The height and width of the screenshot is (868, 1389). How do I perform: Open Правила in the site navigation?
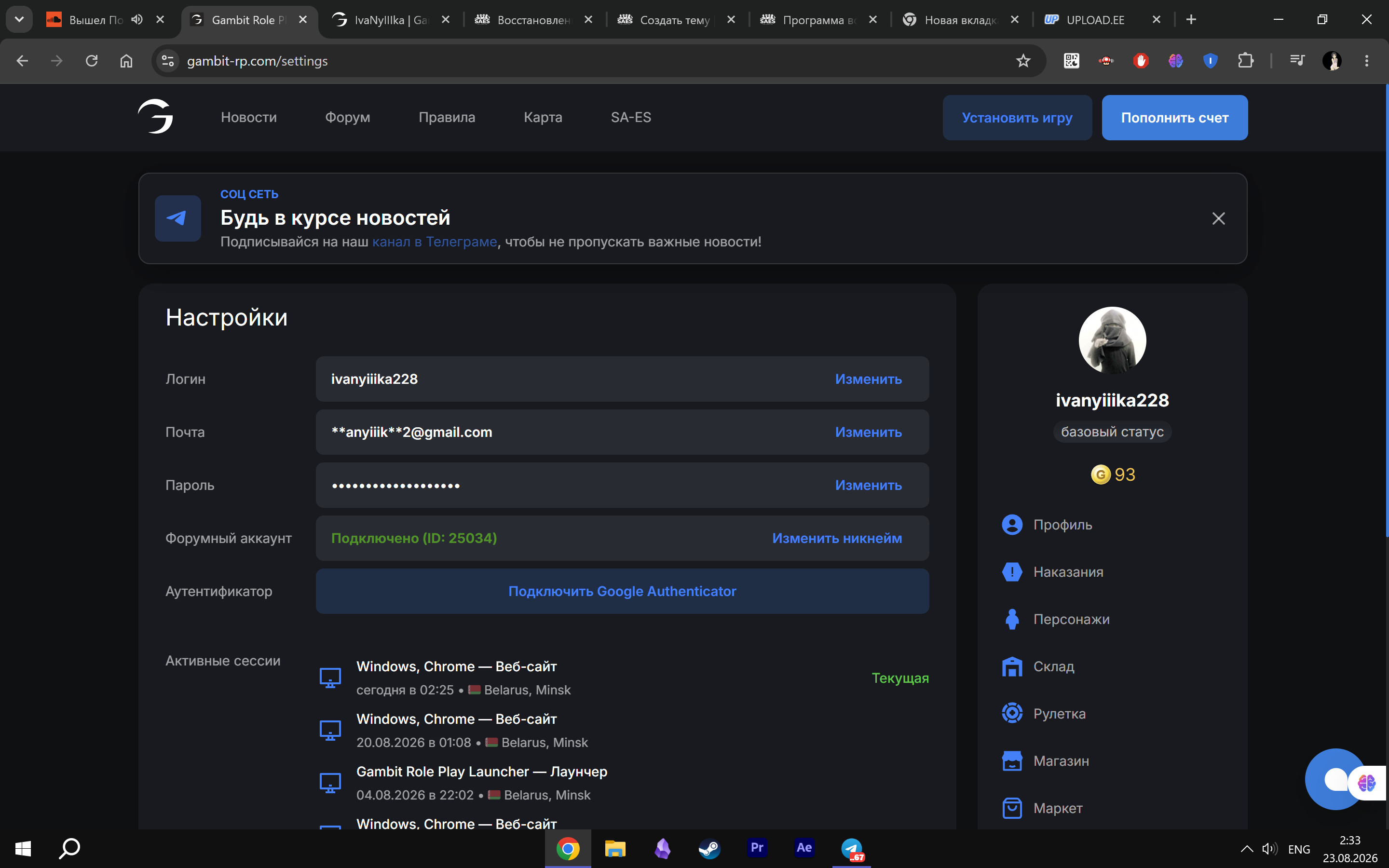[x=447, y=117]
